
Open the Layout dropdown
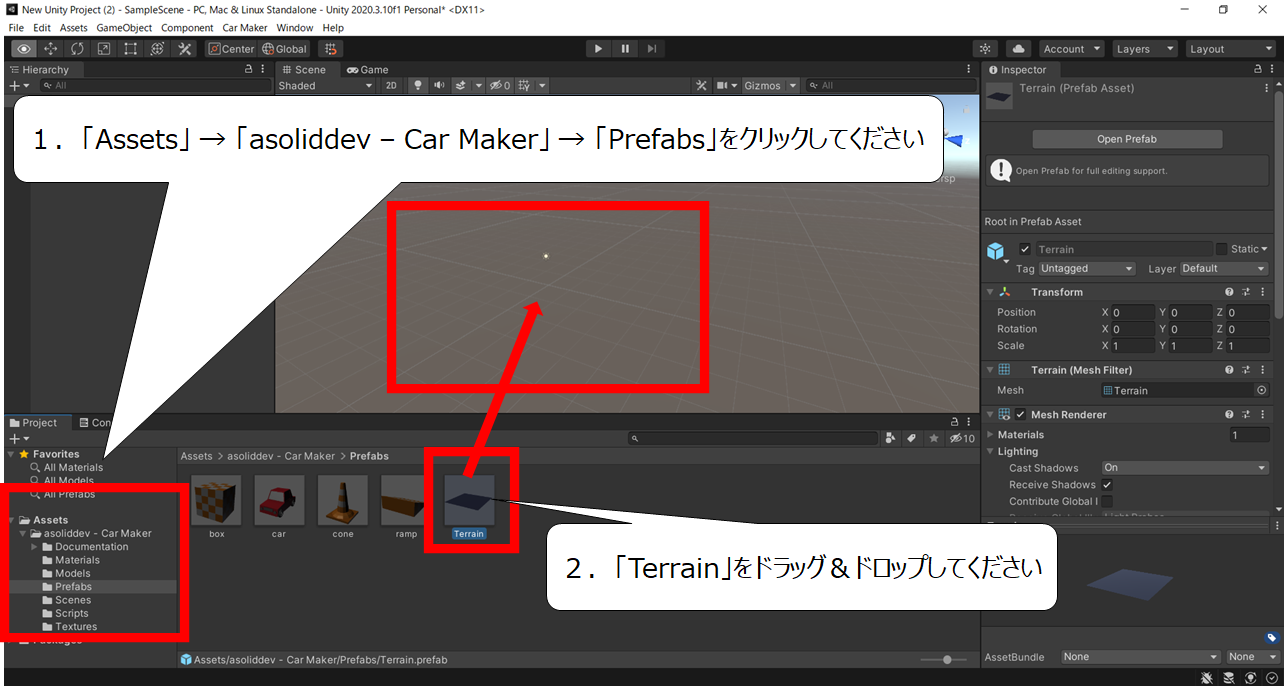click(x=1230, y=49)
